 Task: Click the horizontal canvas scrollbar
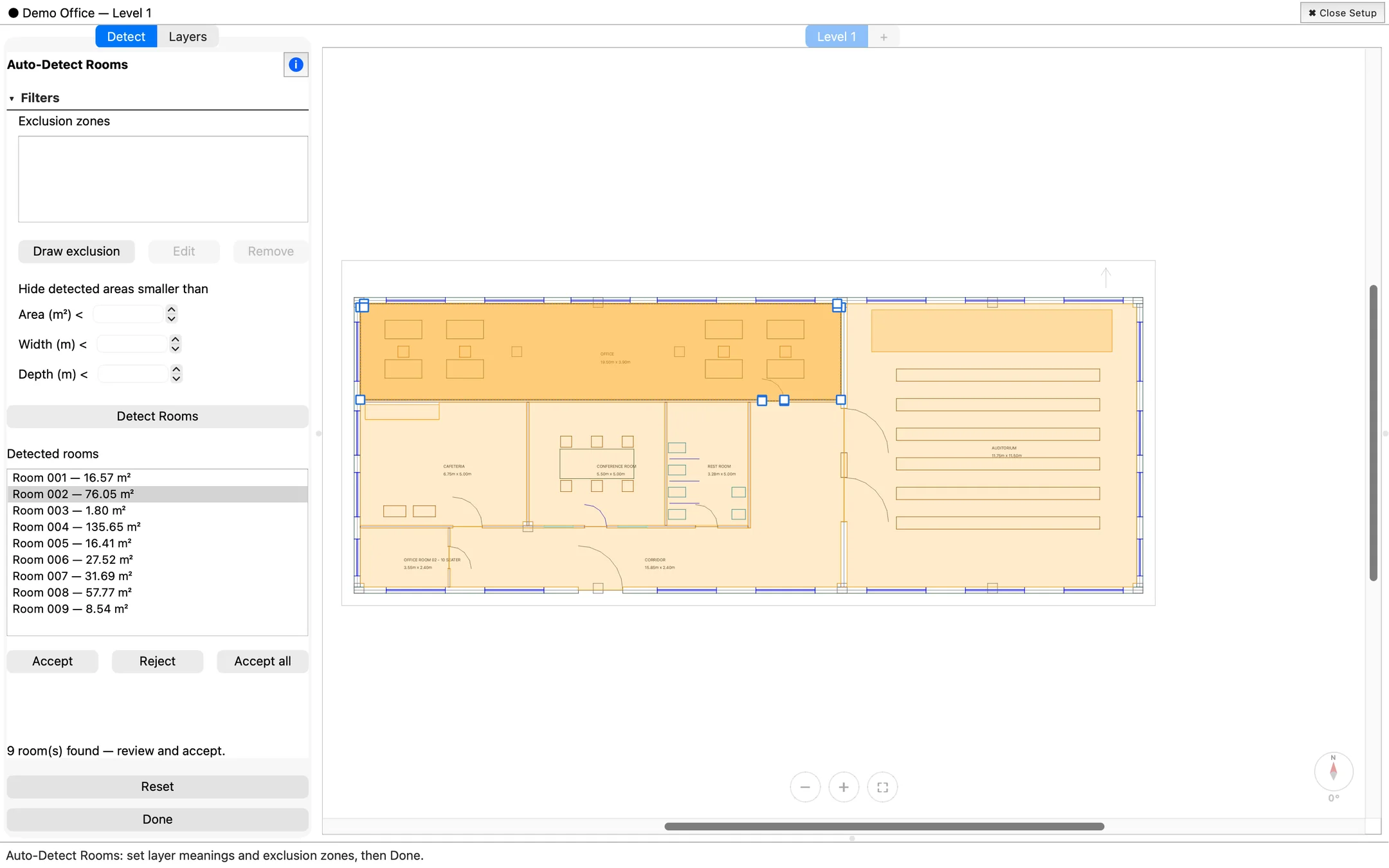(884, 826)
